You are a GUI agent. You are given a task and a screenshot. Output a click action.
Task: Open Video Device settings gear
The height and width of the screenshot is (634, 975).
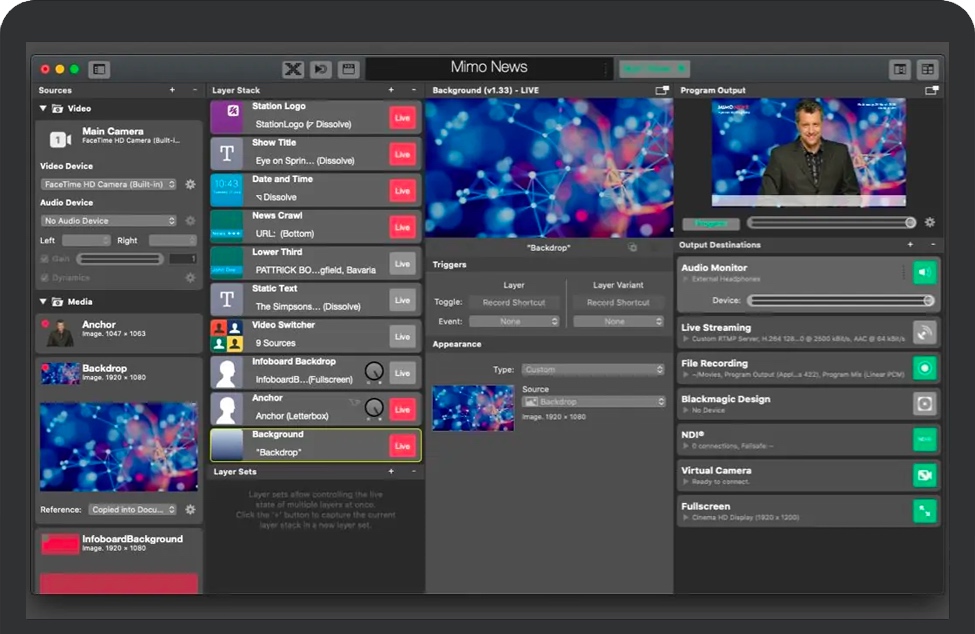(190, 185)
